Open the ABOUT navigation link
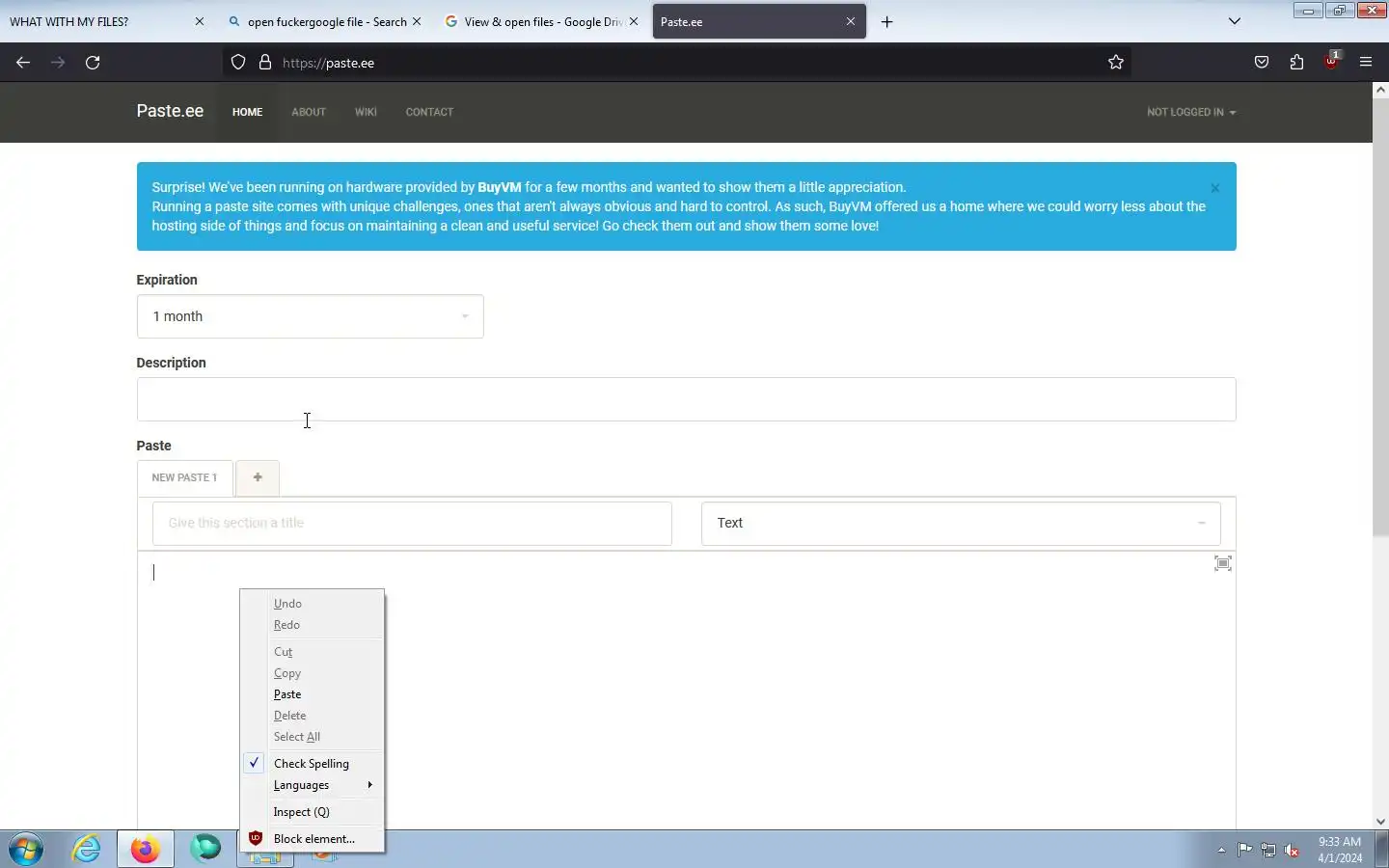 [309, 112]
